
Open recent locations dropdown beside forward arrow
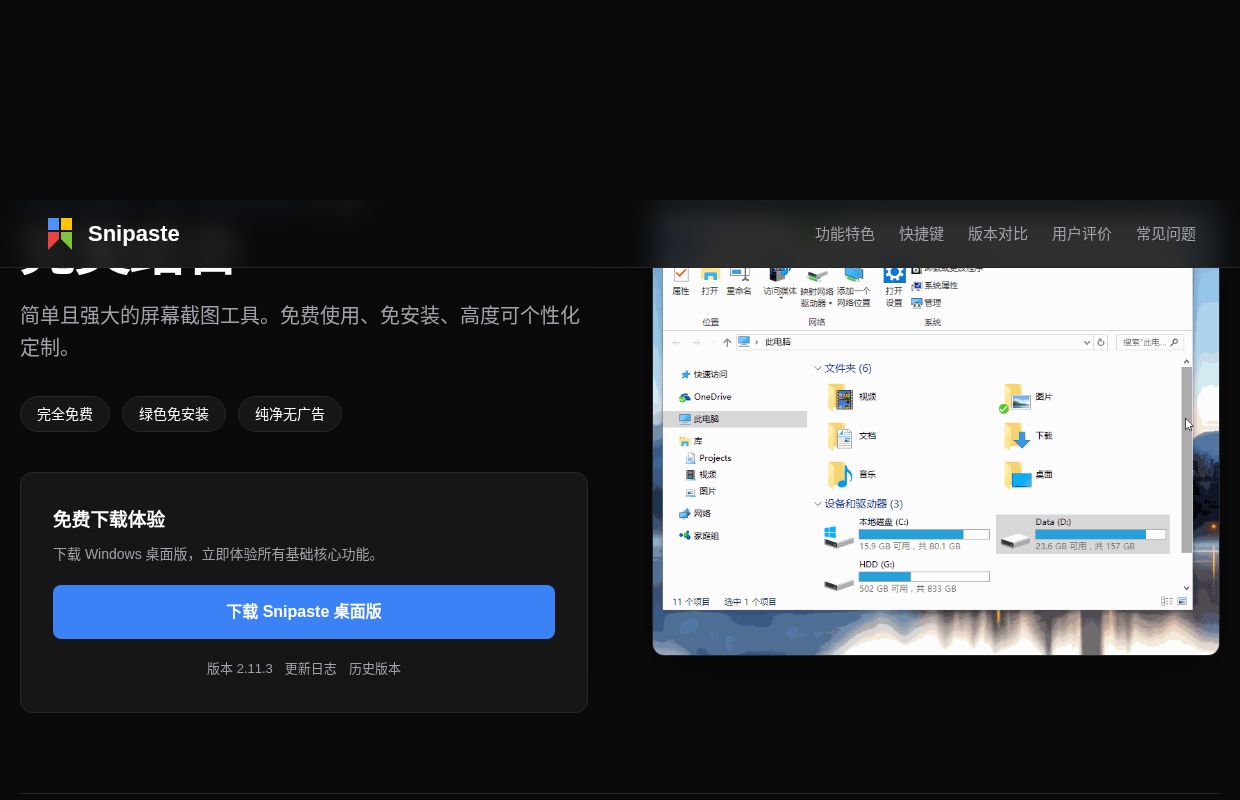pyautogui.click(x=712, y=342)
